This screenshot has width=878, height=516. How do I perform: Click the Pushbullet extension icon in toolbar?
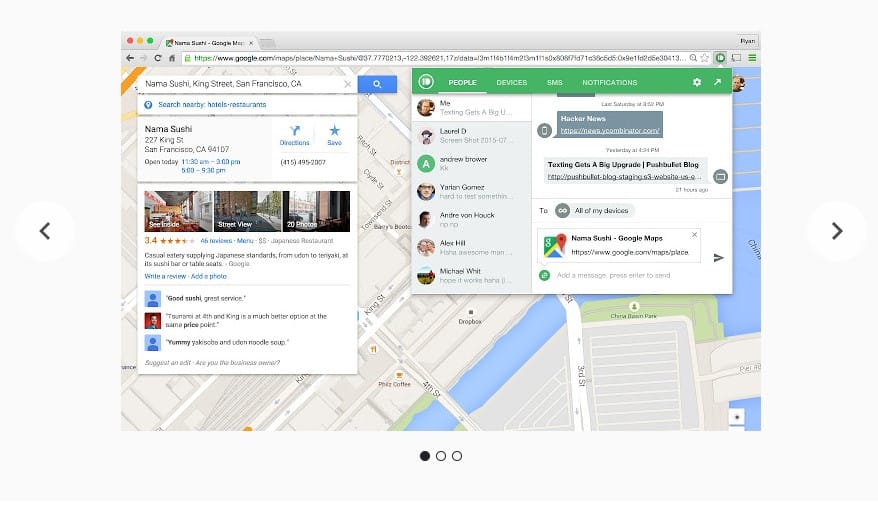(x=720, y=58)
